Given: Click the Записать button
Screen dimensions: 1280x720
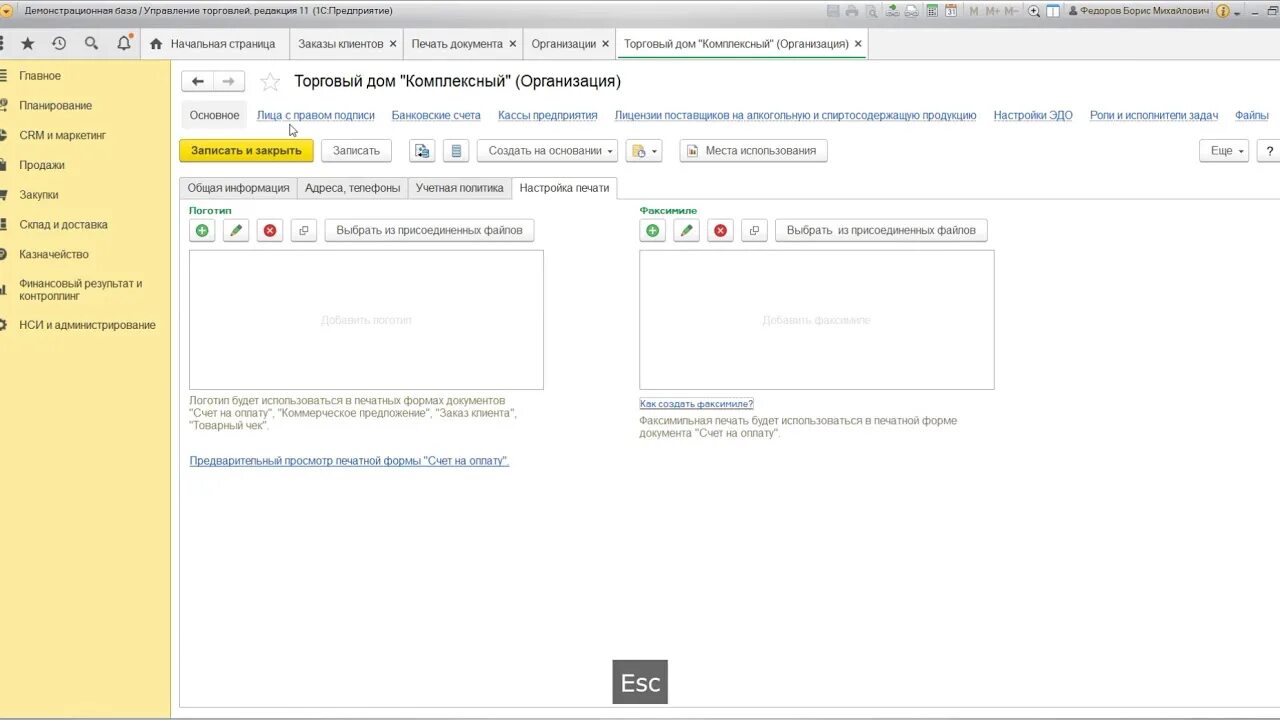Looking at the screenshot, I should pos(356,151).
